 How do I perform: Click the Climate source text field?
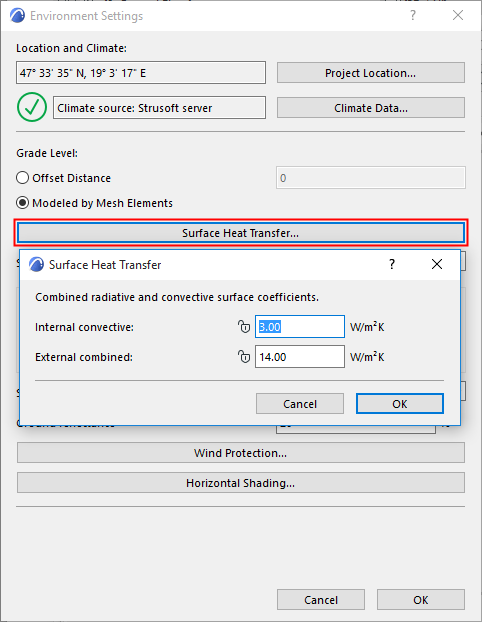[x=159, y=108]
